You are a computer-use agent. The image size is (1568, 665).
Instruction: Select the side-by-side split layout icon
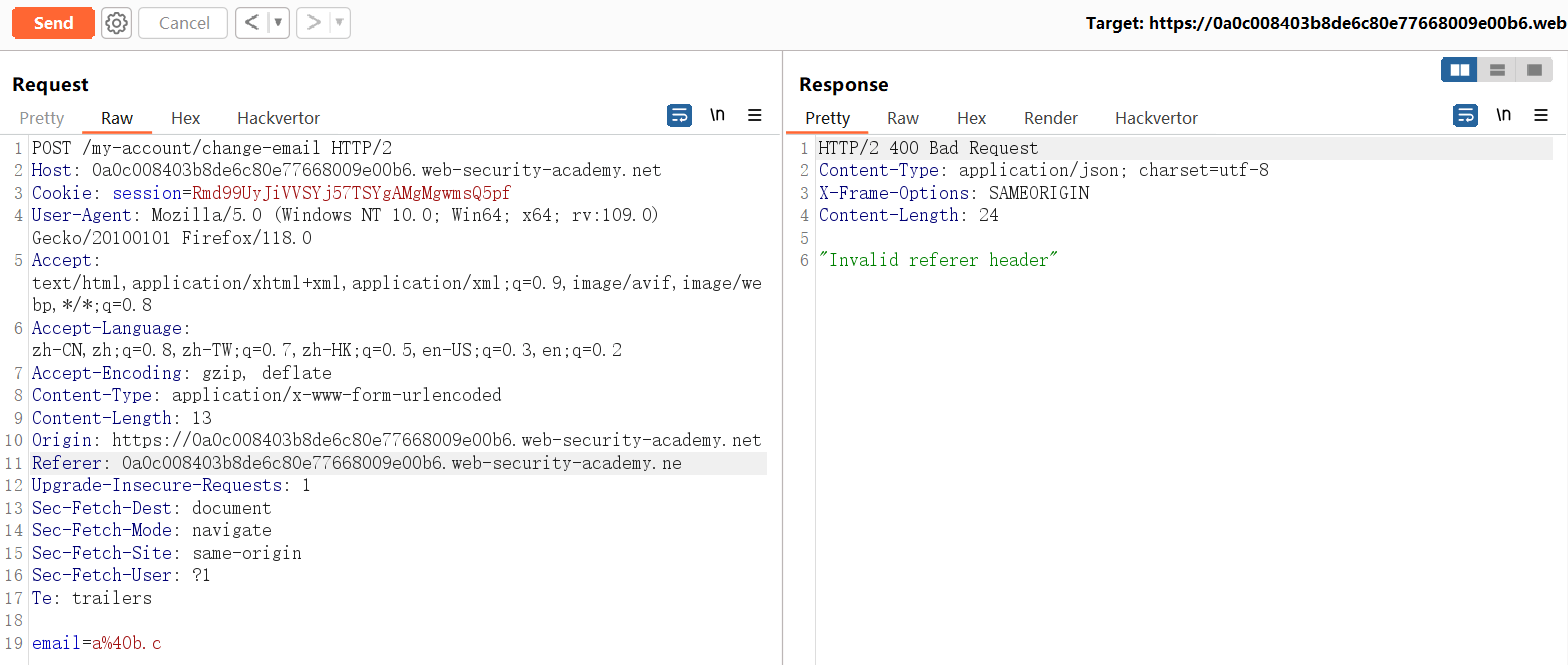[1460, 70]
